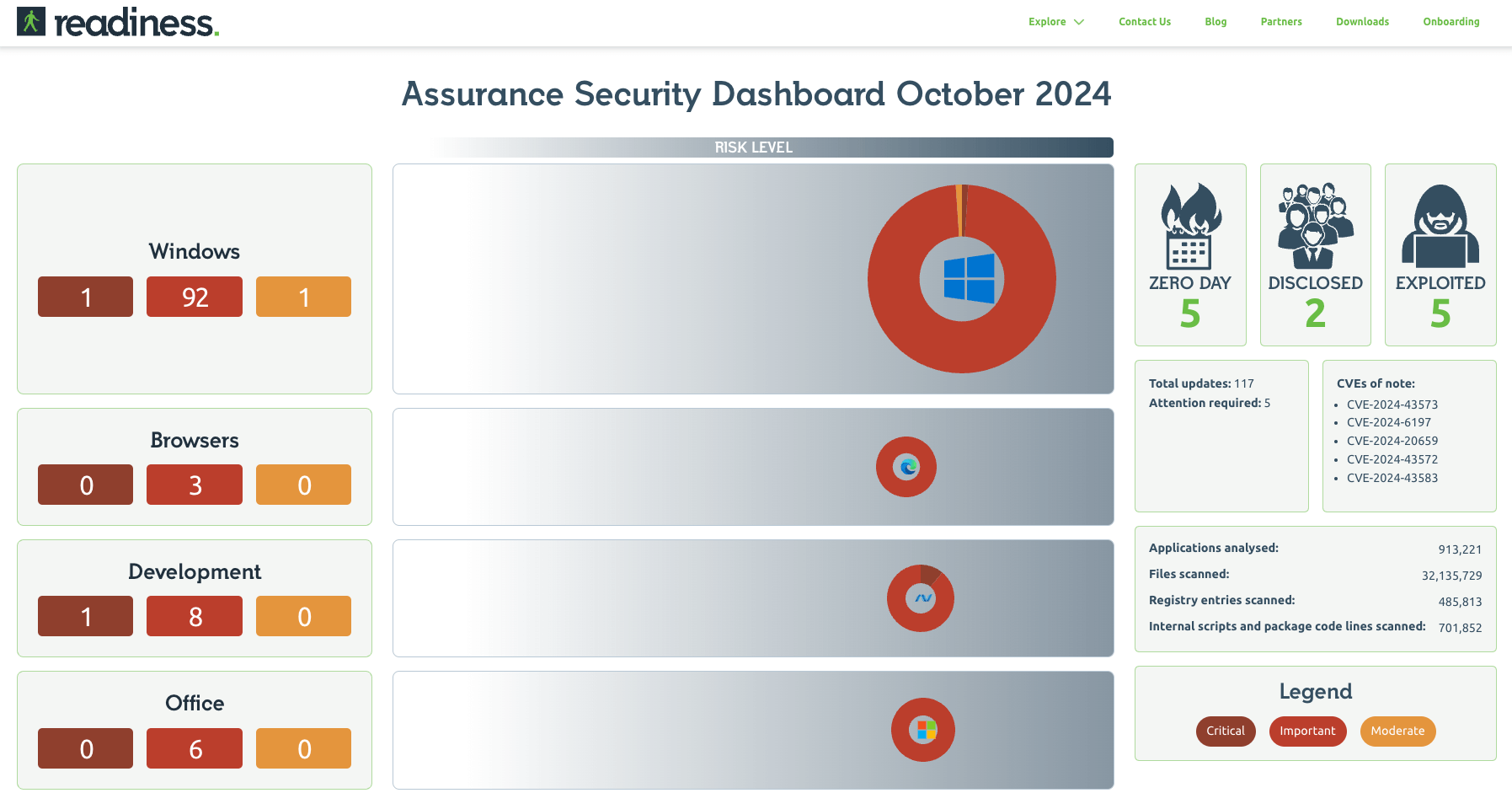
Task: Navigate to the Onboarding page
Action: pos(1451,22)
